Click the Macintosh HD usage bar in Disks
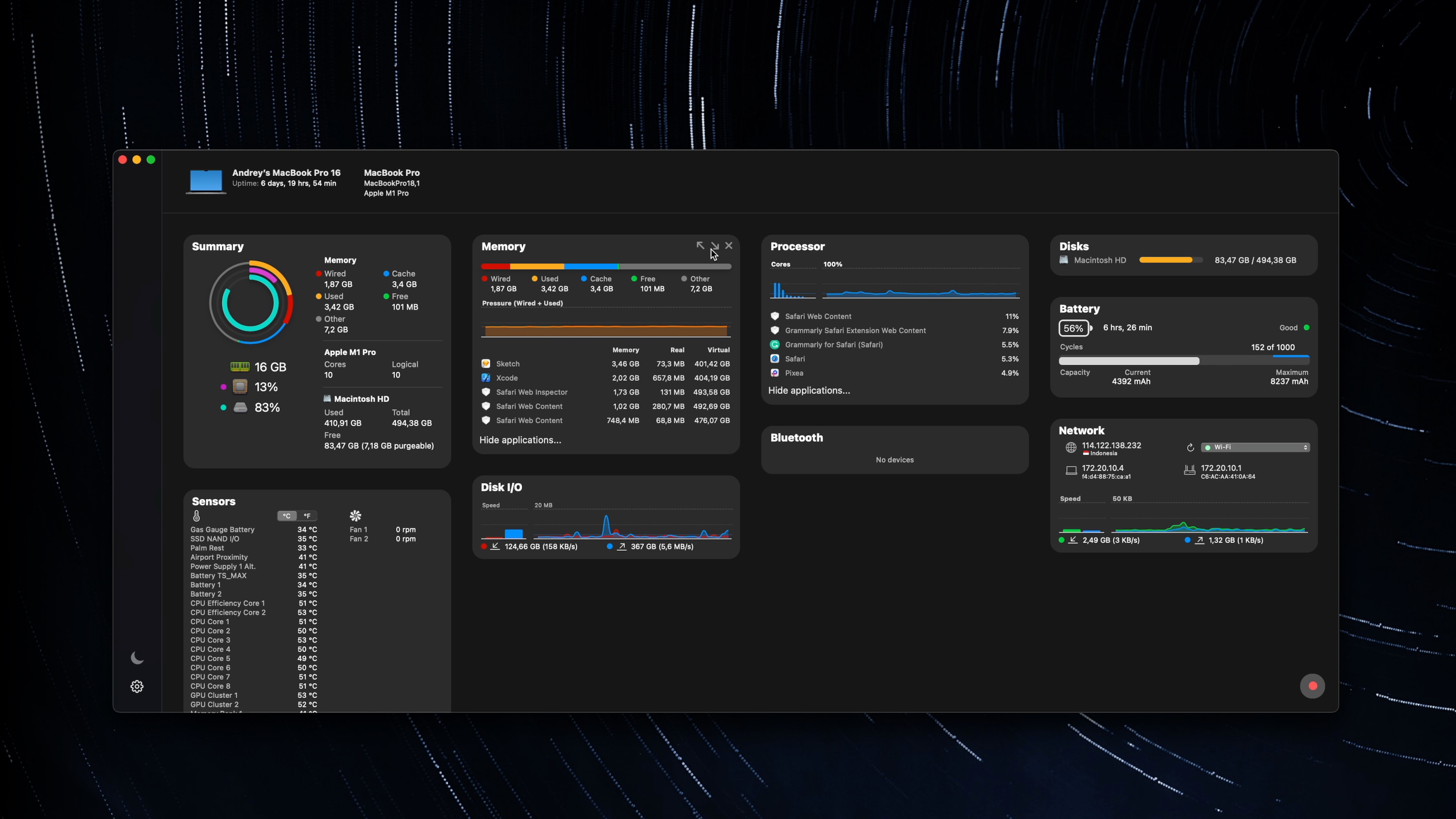The image size is (1456, 819). [x=1170, y=260]
